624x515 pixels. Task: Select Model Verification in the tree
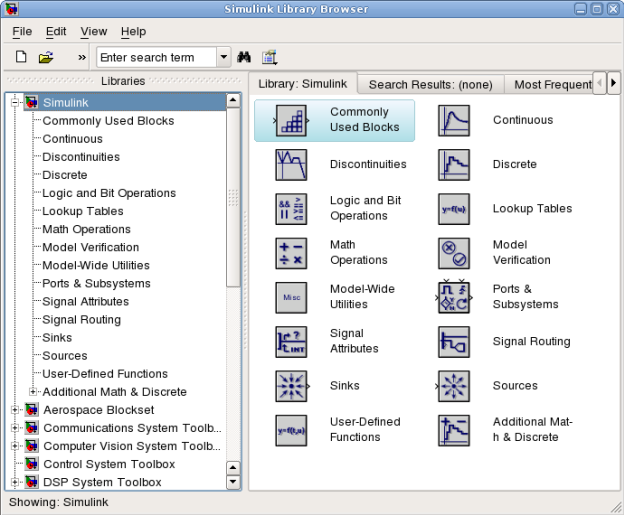click(x=91, y=247)
